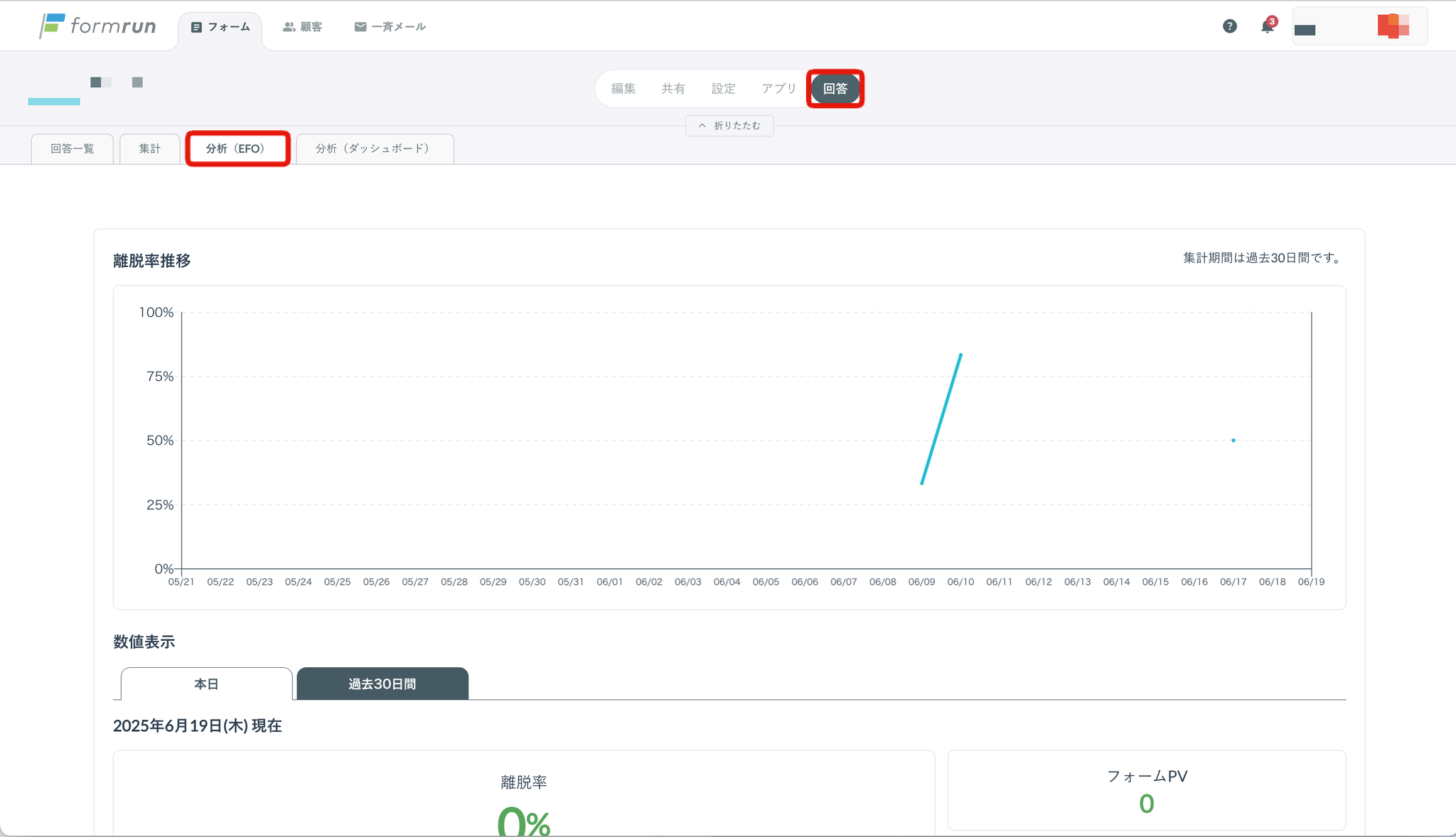Select the アプリ form mode
The image size is (1456, 837).
coord(779,89)
